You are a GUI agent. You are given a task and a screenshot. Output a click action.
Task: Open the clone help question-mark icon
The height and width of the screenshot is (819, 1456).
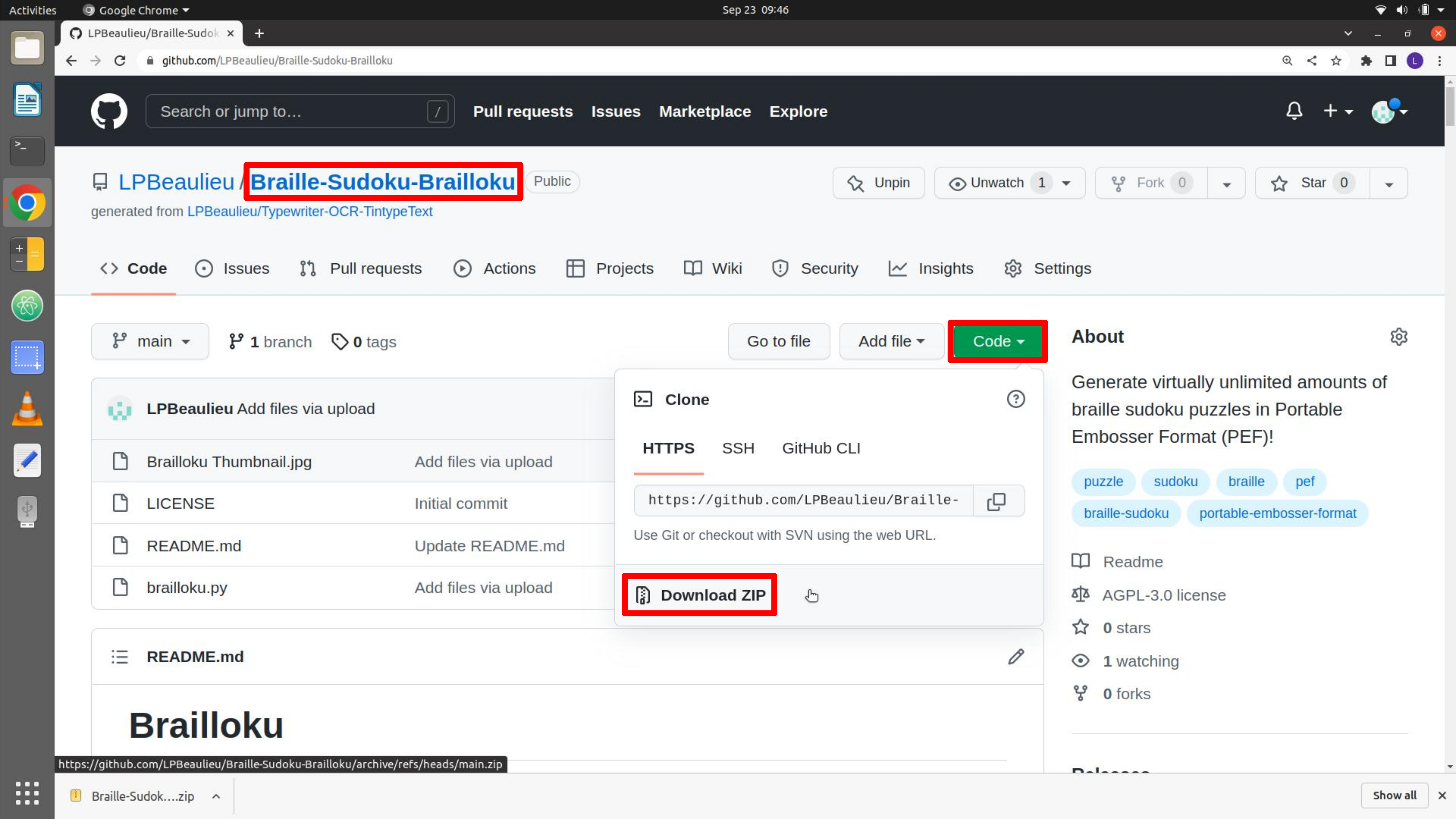point(1016,399)
